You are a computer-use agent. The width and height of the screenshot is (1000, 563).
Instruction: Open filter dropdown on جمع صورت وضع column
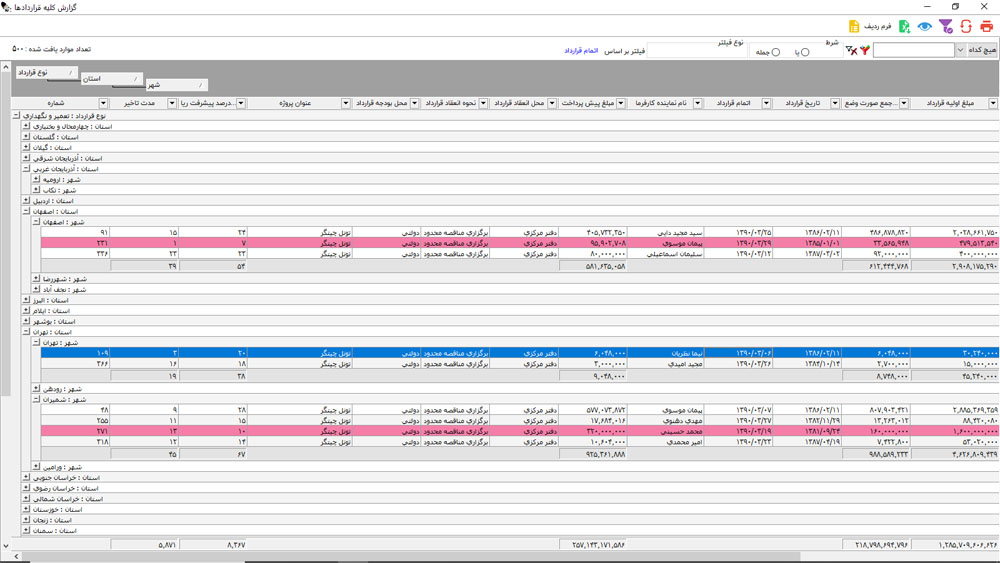click(x=904, y=103)
